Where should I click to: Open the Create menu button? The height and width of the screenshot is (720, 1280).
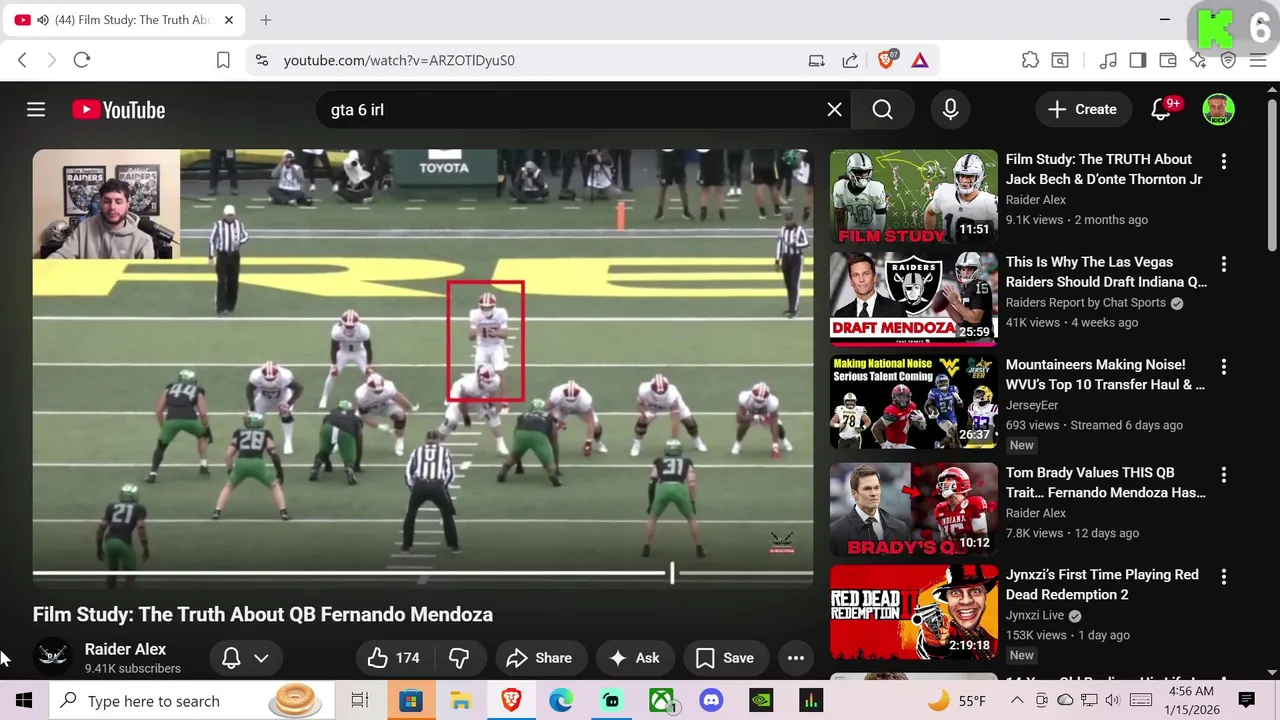(x=1082, y=110)
